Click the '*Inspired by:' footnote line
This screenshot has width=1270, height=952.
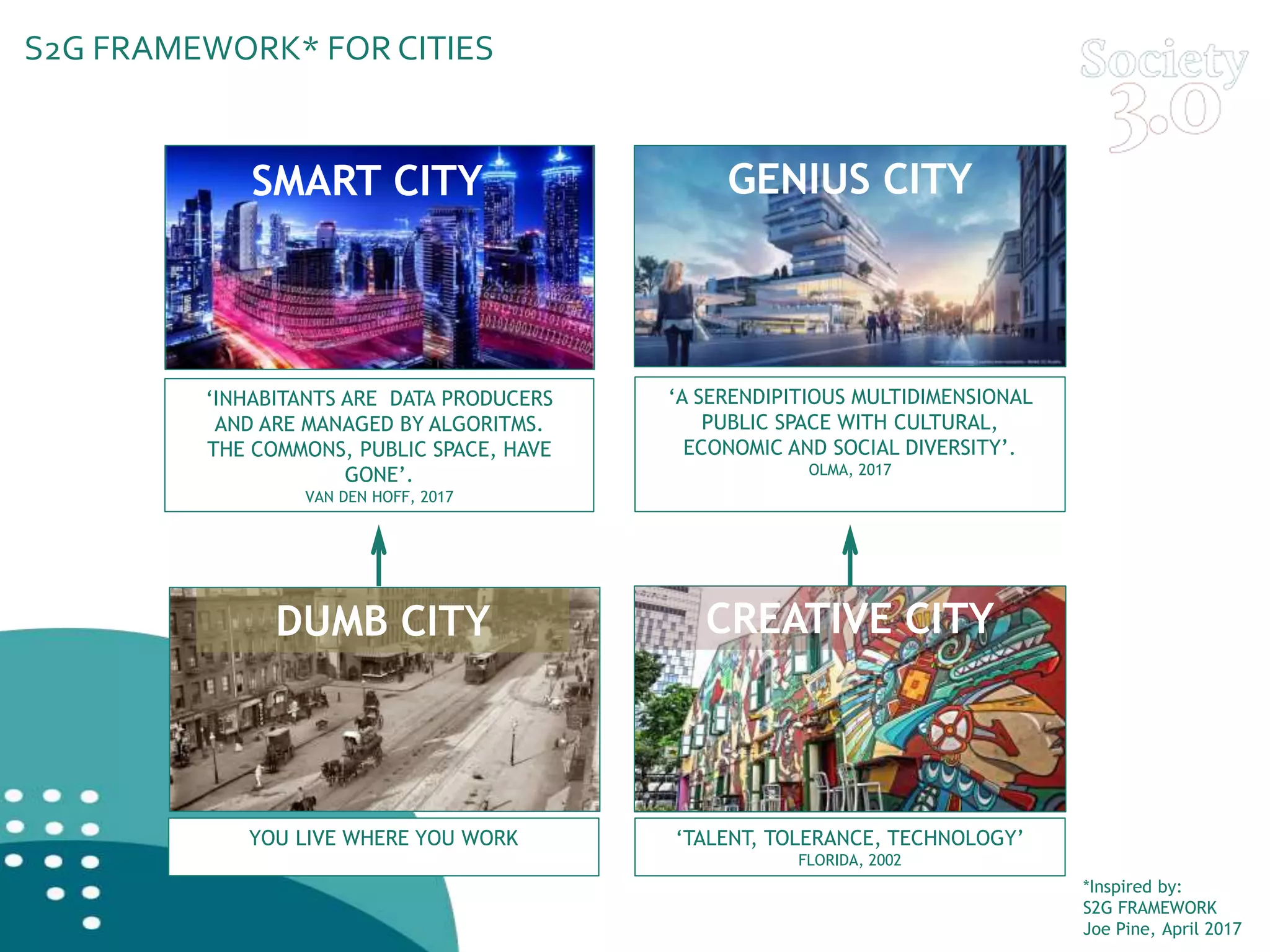(1132, 887)
